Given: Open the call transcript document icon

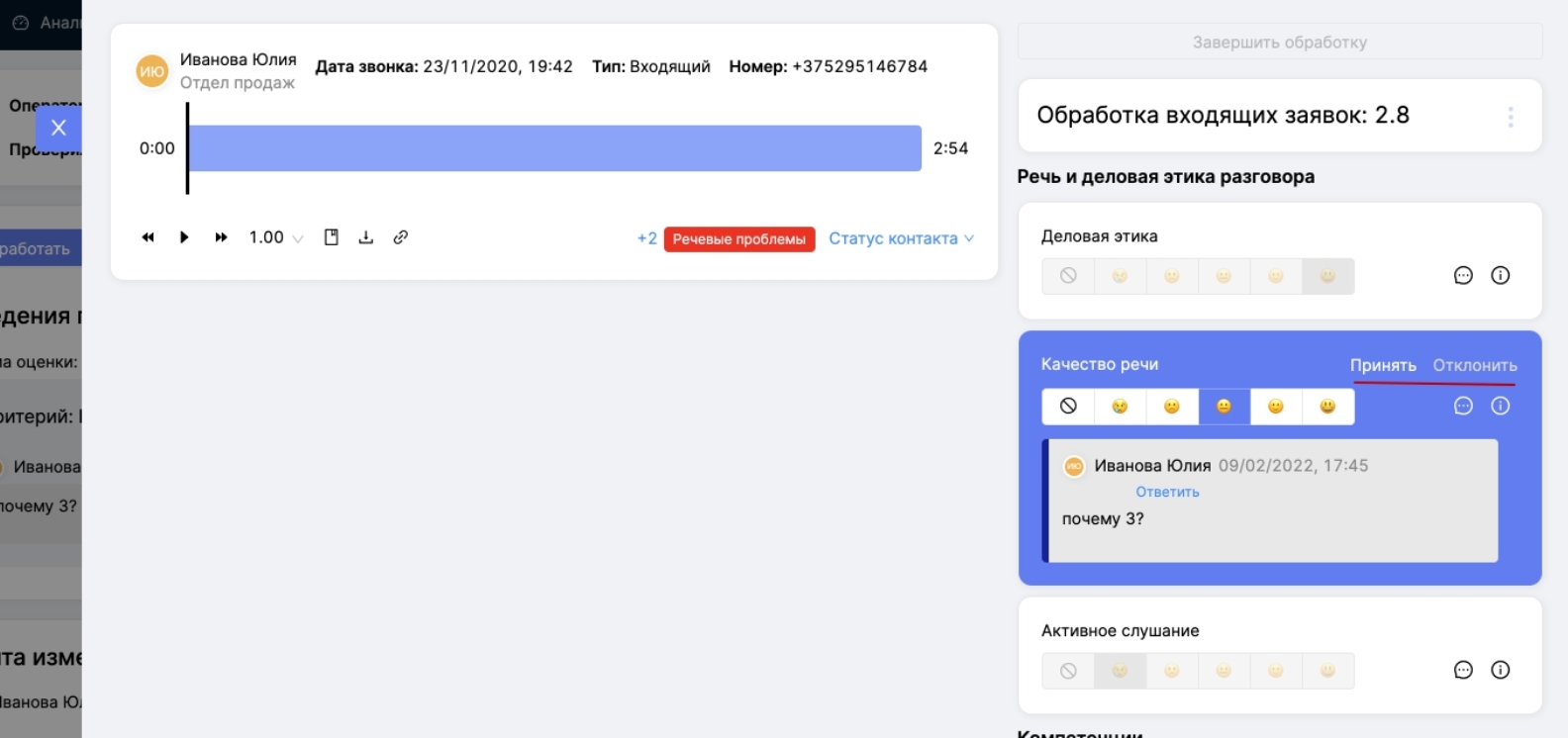Looking at the screenshot, I should pyautogui.click(x=332, y=237).
